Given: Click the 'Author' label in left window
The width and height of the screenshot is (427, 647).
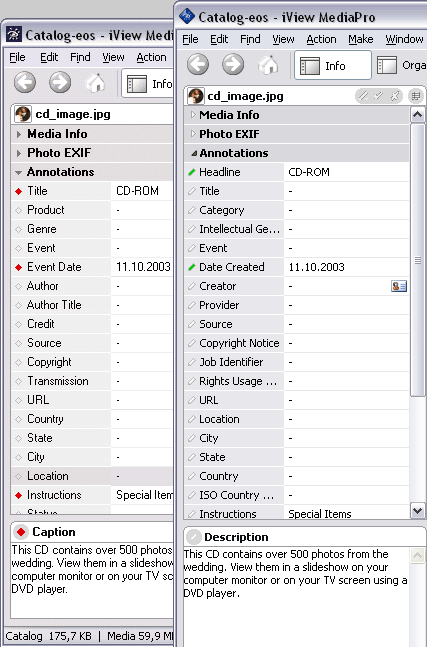Looking at the screenshot, I should [x=42, y=286].
